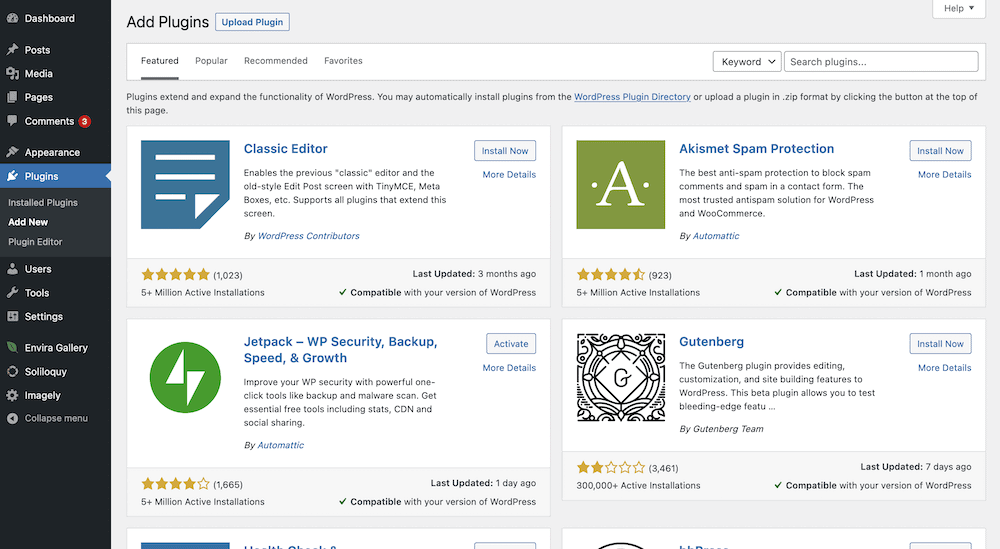Install Classic Editor with Install Now
The width and height of the screenshot is (1000, 549).
coord(504,151)
